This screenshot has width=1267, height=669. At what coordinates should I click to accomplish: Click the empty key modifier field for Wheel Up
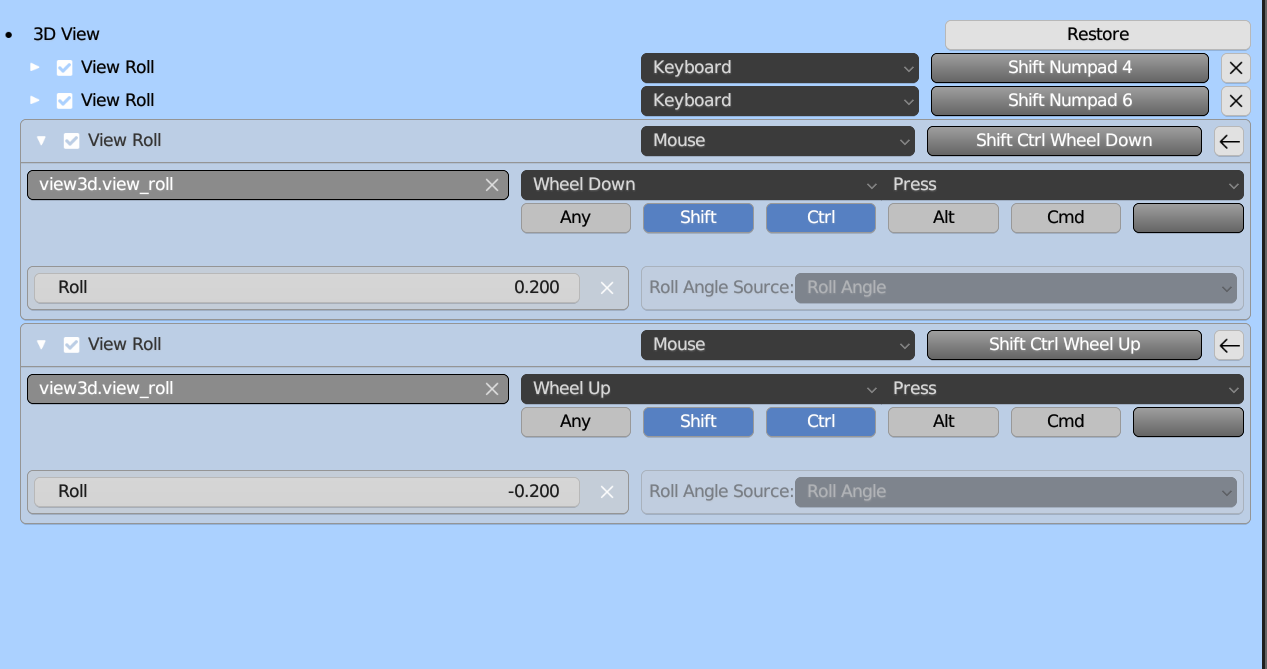click(1187, 422)
